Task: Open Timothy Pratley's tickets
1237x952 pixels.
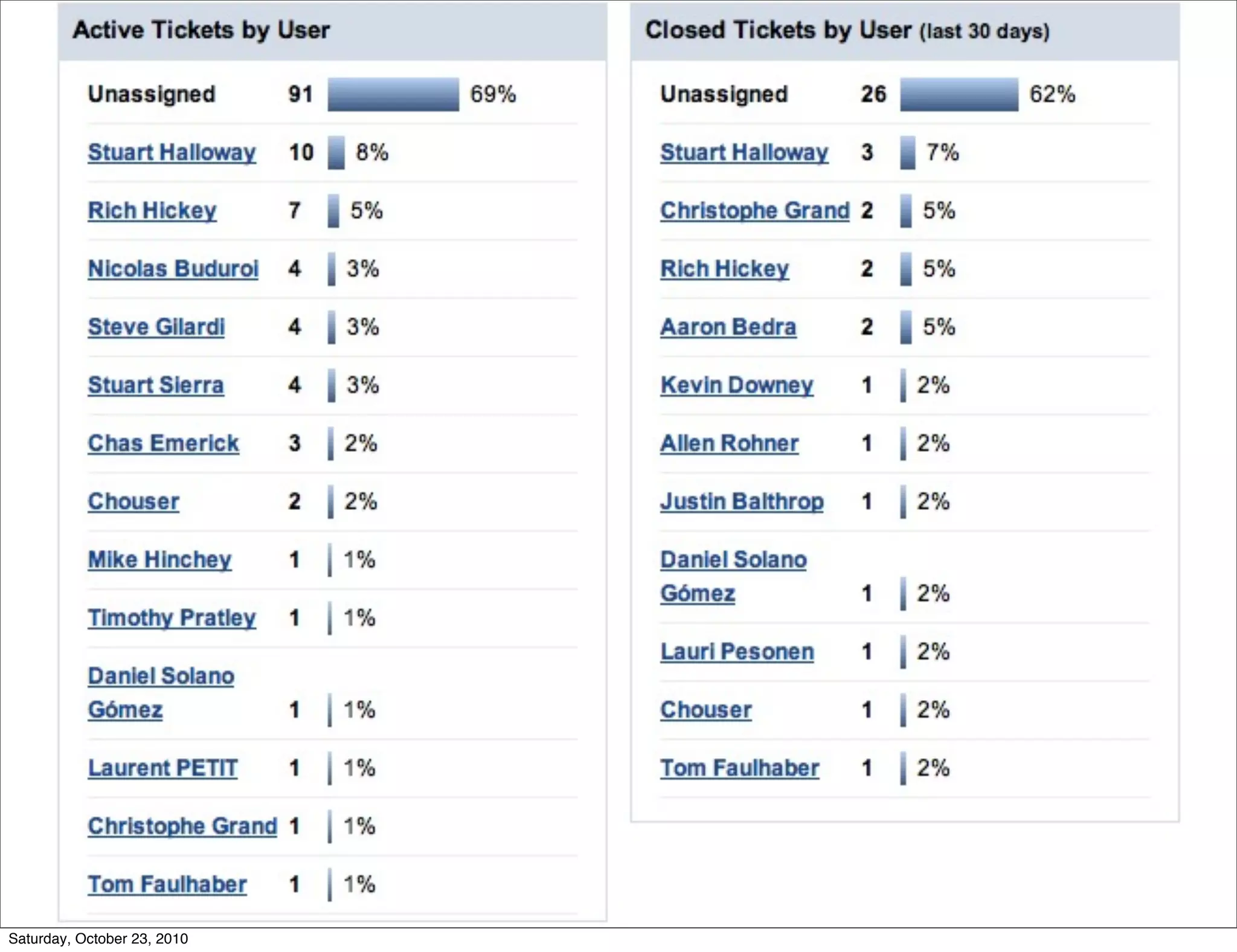Action: (x=172, y=617)
